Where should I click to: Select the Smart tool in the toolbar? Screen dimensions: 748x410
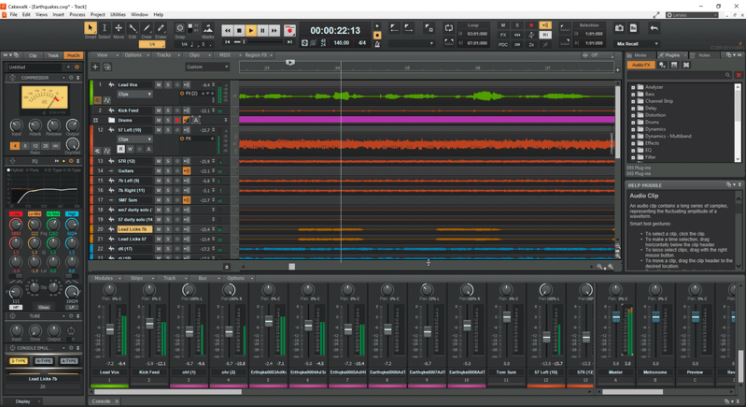(x=92, y=30)
